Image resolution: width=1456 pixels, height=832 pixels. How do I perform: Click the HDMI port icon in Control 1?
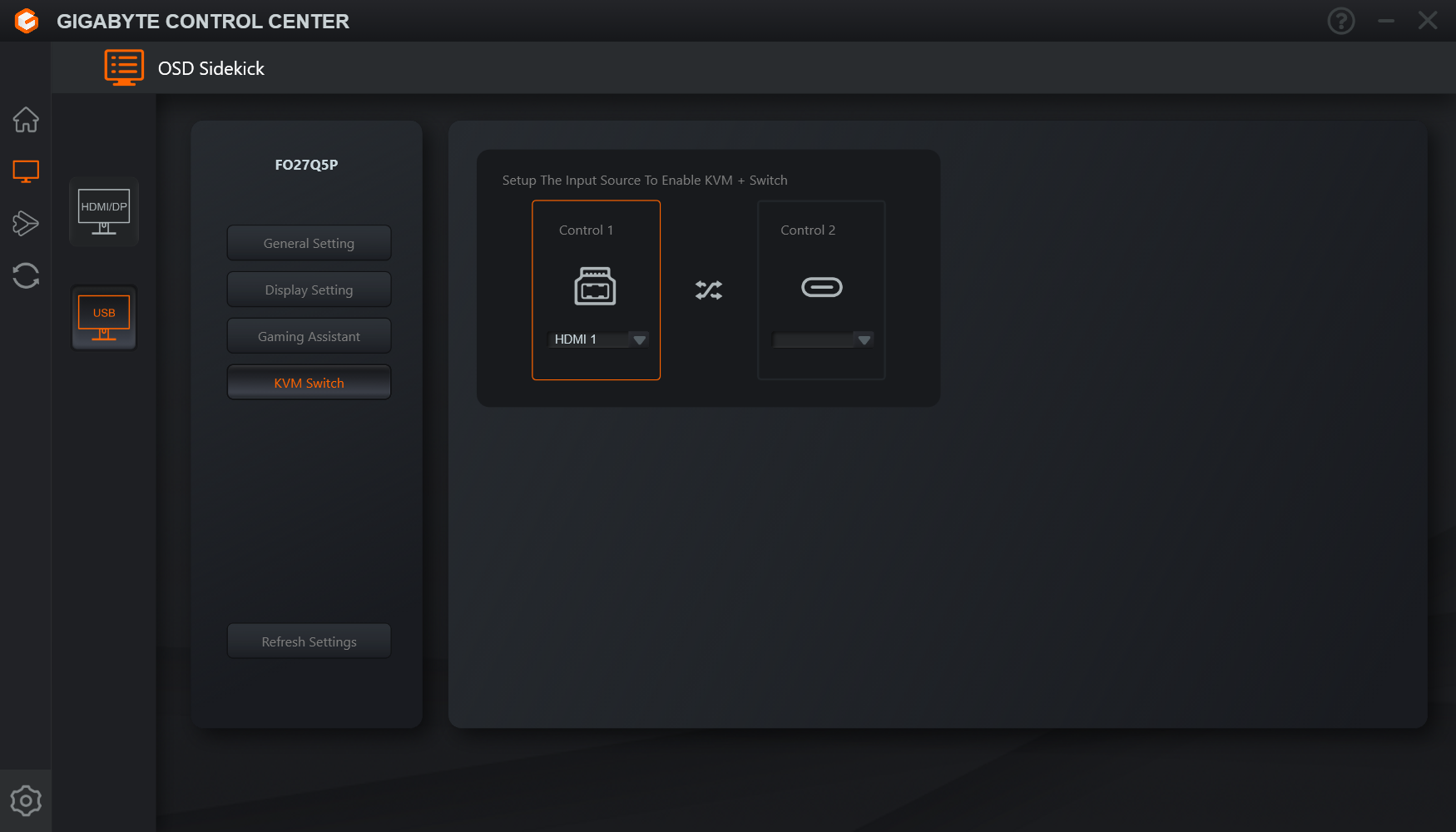click(x=595, y=286)
